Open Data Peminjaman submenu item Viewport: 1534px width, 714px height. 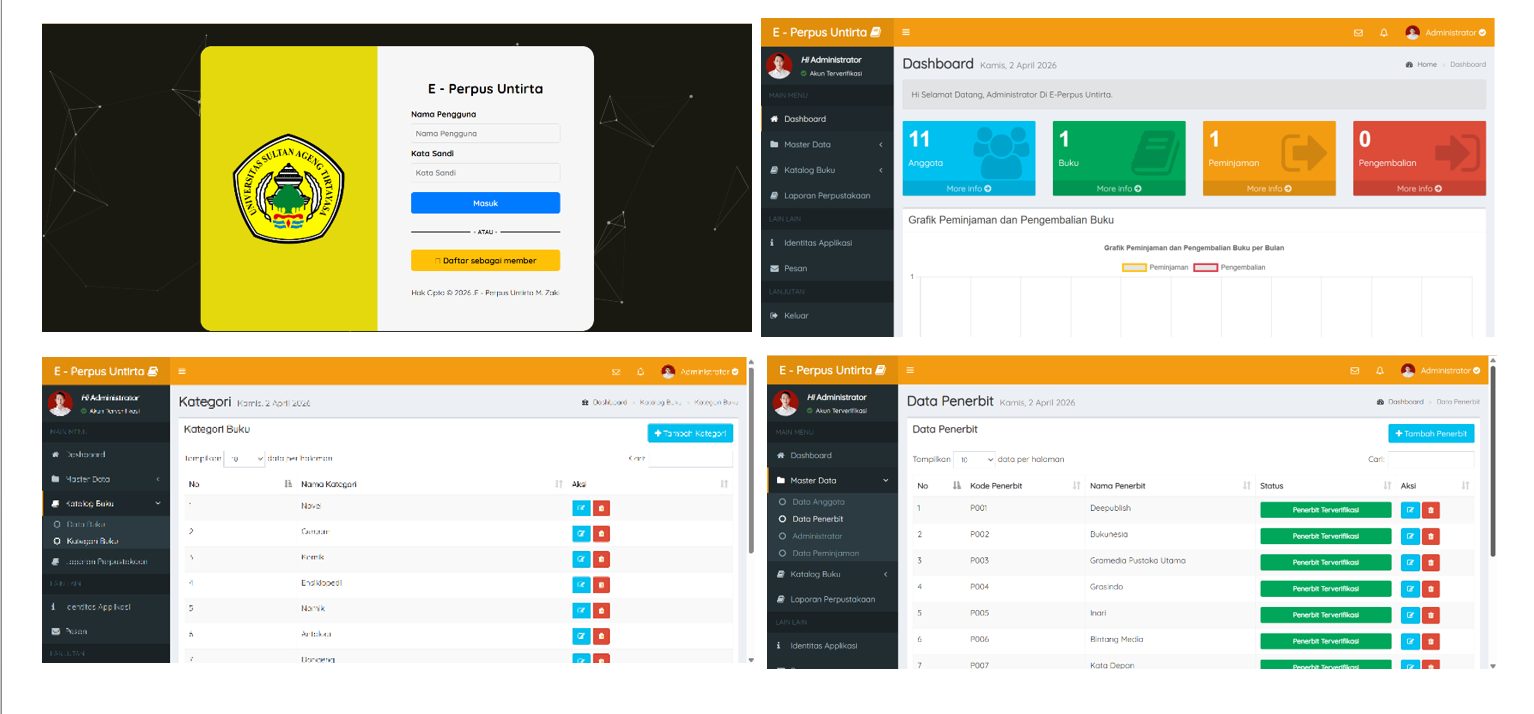coord(825,553)
